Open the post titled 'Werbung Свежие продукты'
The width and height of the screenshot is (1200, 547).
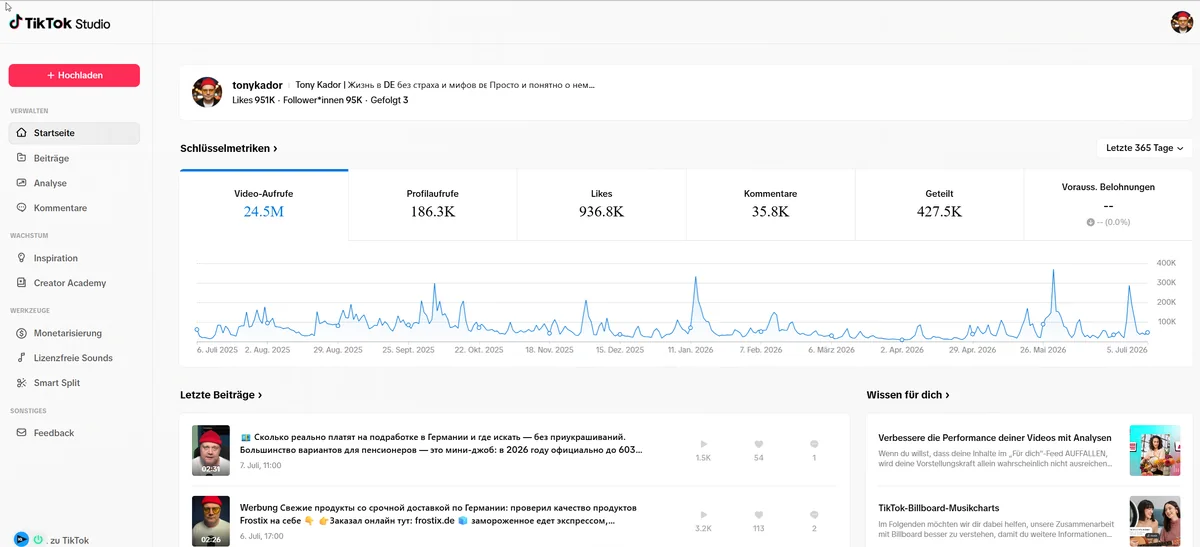440,514
